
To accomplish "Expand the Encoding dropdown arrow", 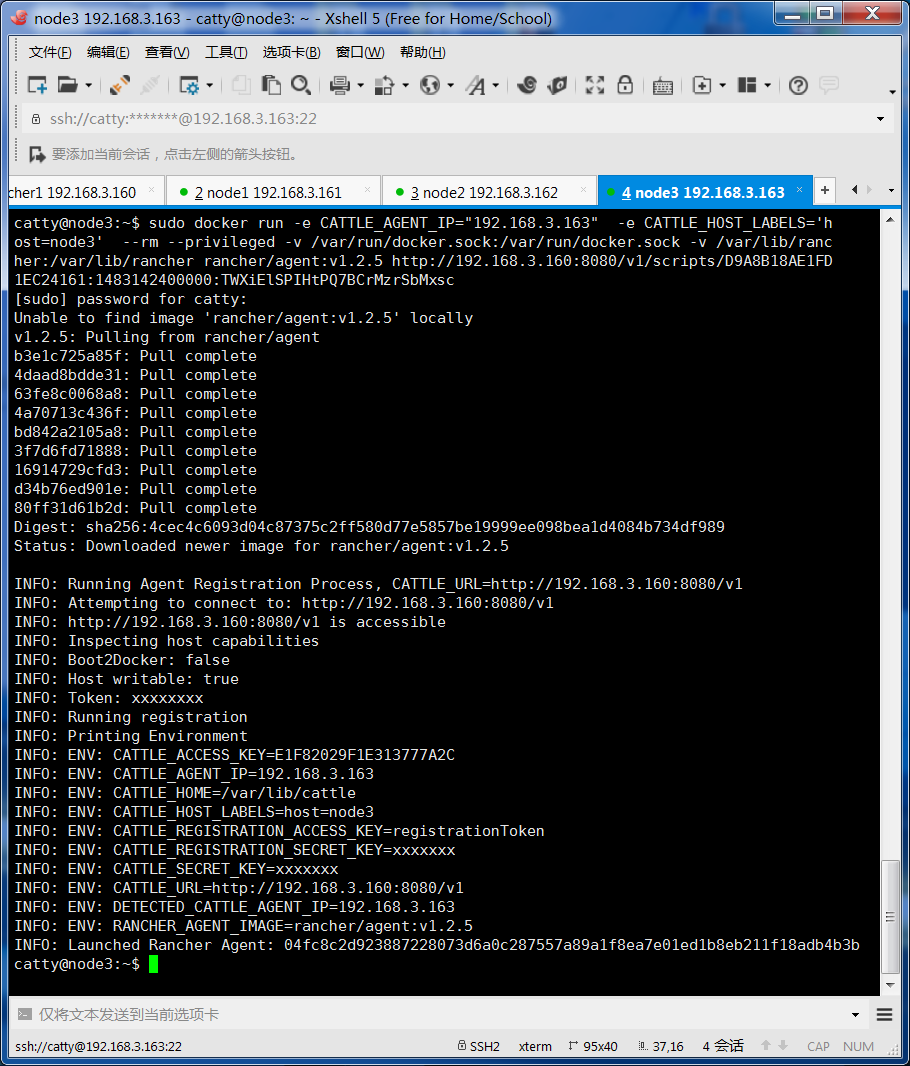I will pyautogui.click(x=451, y=86).
